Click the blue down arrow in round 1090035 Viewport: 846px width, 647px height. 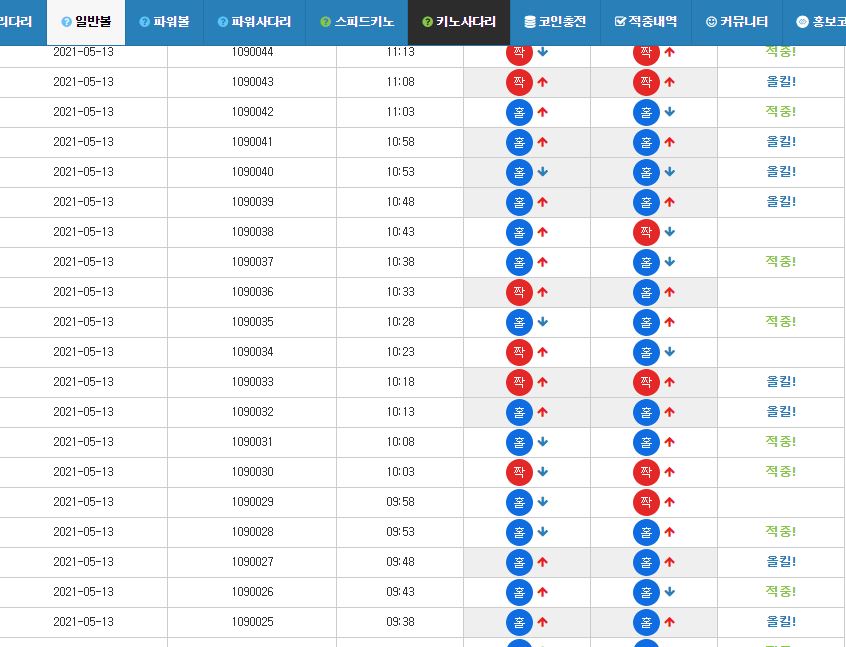pos(542,322)
